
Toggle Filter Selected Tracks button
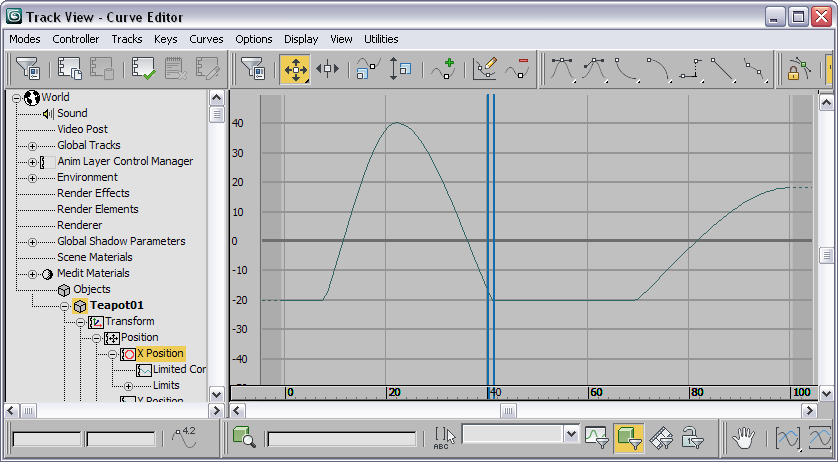click(x=596, y=437)
